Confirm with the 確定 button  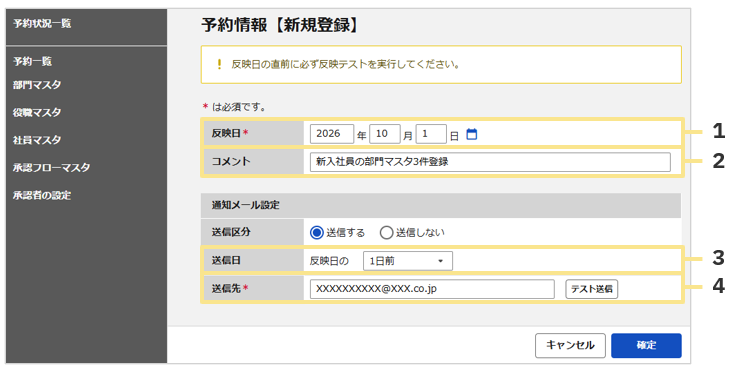coord(646,345)
